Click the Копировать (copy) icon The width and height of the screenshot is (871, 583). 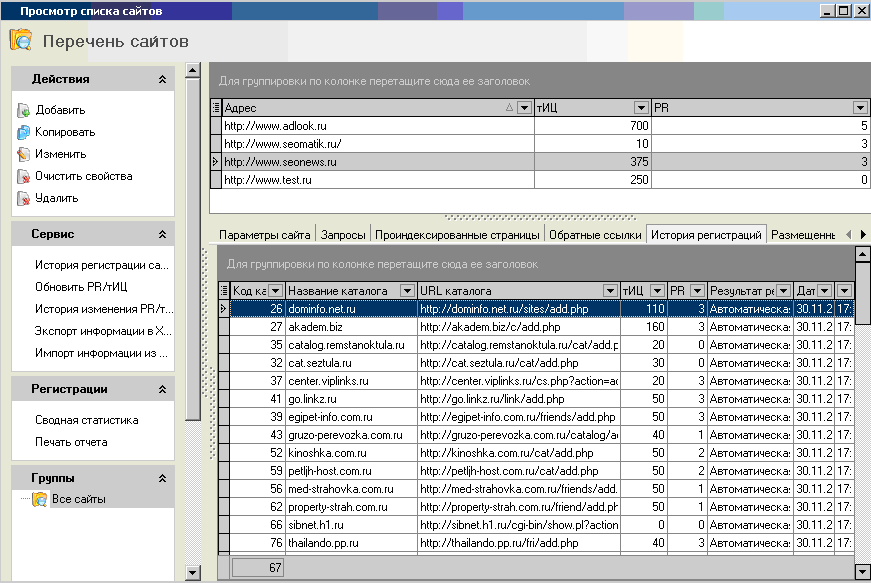(x=23, y=132)
